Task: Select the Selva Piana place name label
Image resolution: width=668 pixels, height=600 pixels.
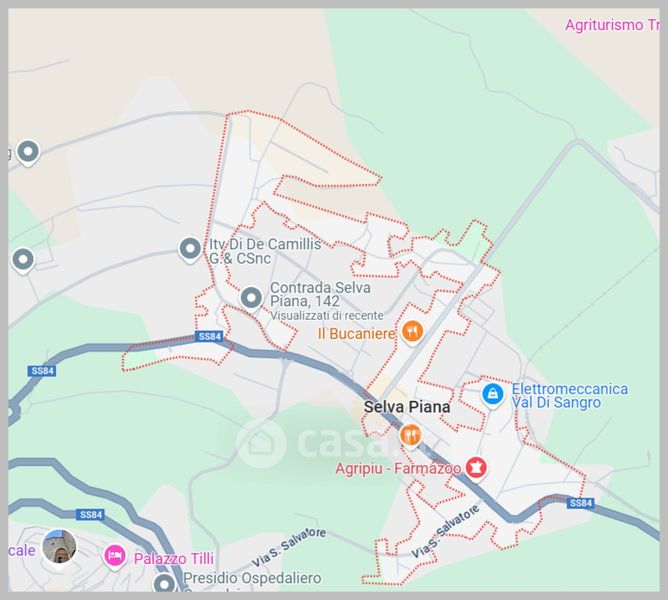Action: pos(407,407)
